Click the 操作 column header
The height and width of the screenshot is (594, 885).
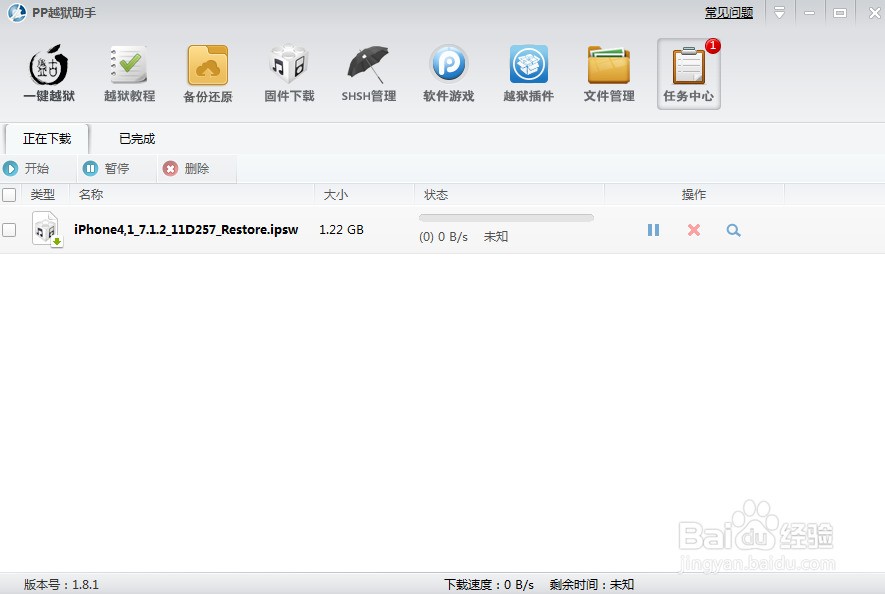[694, 195]
